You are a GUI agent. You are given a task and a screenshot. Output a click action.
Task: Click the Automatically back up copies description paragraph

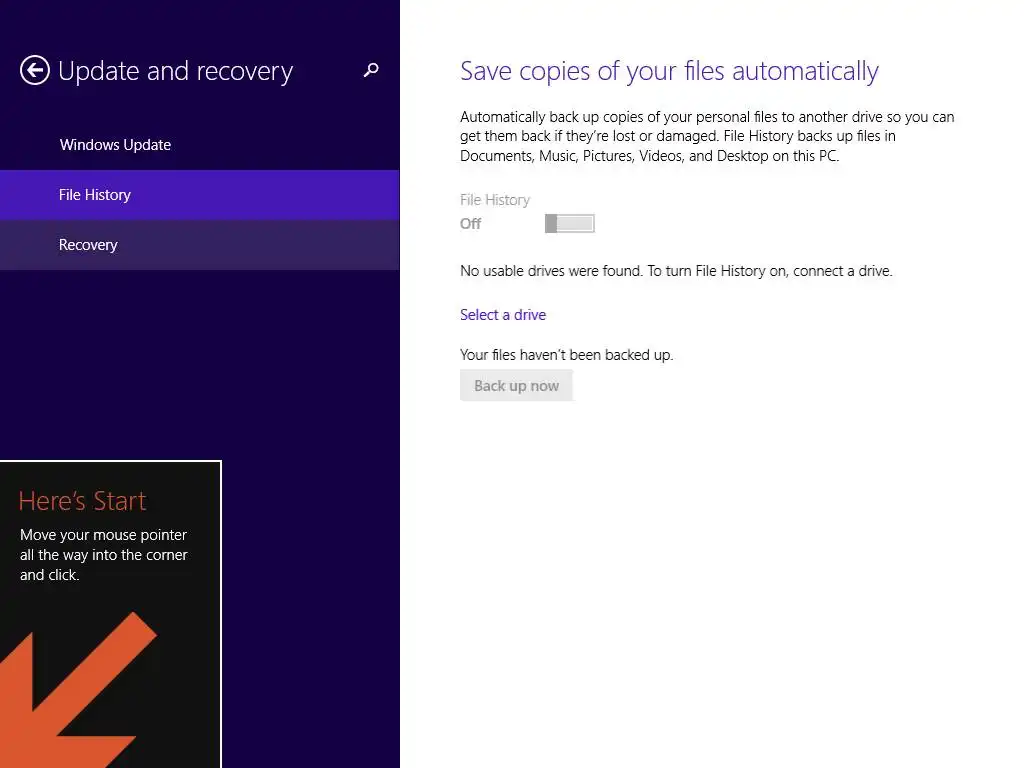pyautogui.click(x=707, y=136)
